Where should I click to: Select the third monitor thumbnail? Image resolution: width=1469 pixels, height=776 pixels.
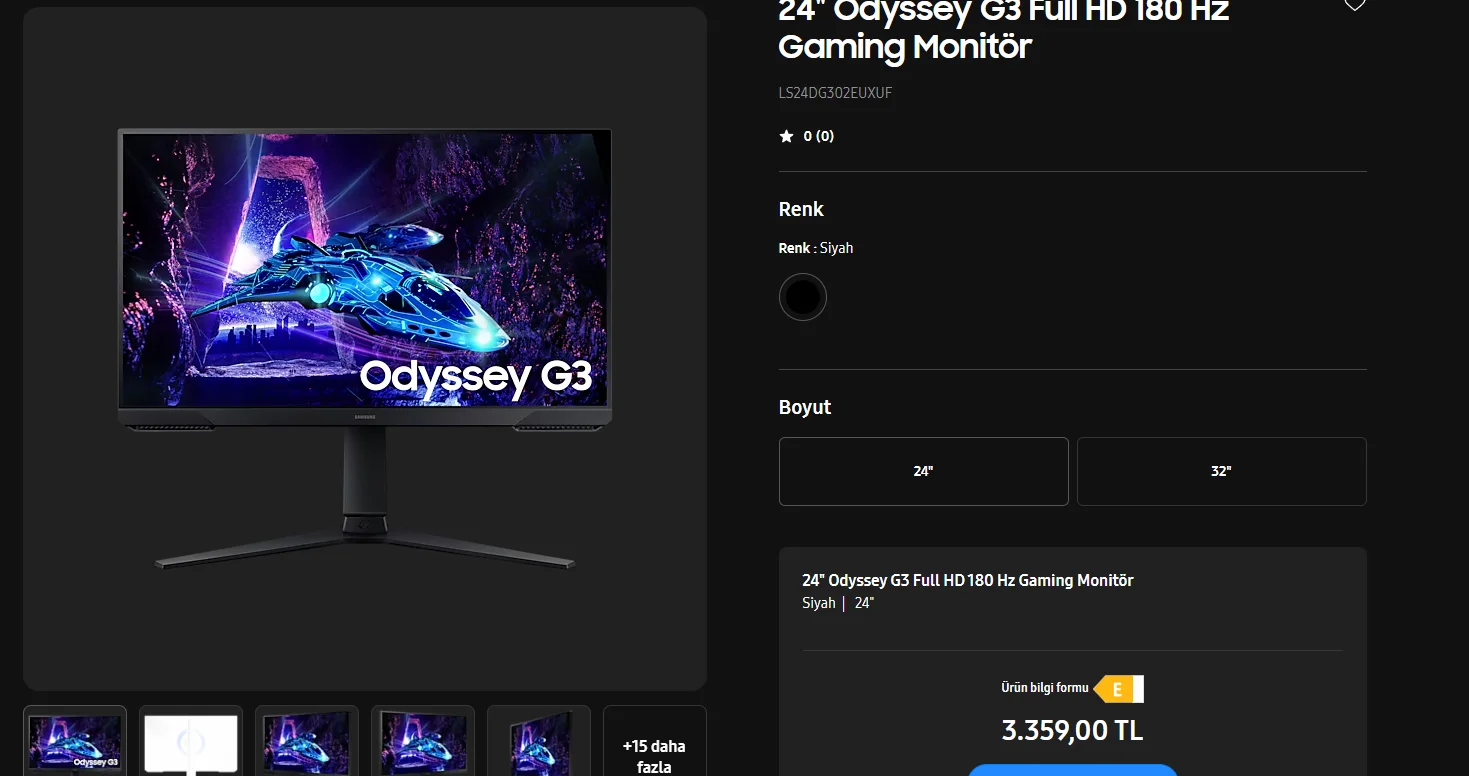click(307, 741)
